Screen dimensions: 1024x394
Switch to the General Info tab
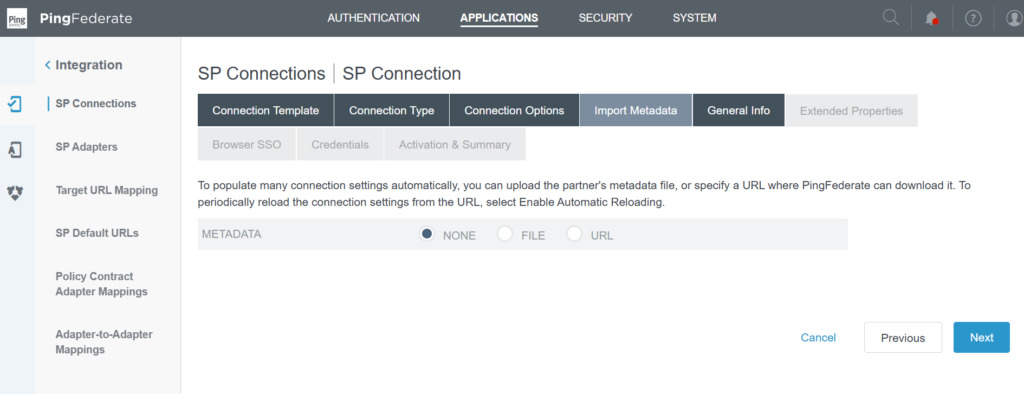(x=739, y=110)
